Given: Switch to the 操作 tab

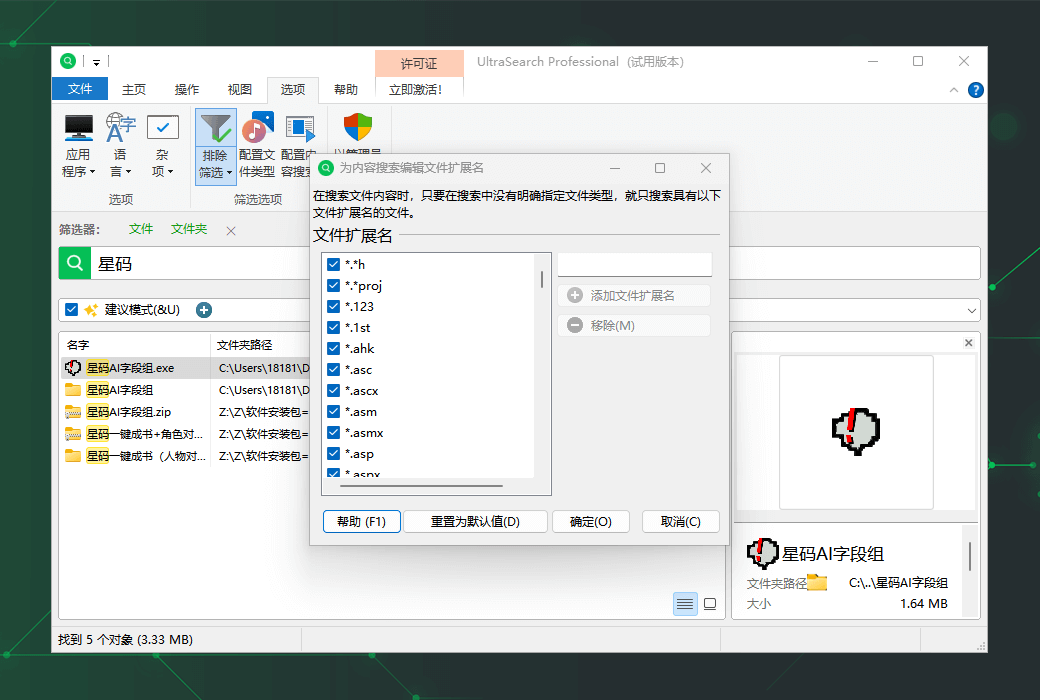Looking at the screenshot, I should coord(186,90).
